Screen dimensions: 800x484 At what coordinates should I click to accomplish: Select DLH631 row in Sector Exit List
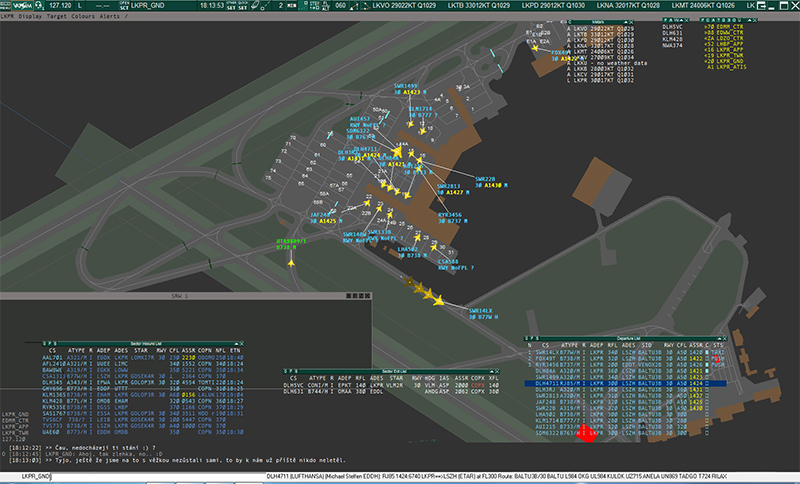pyautogui.click(x=391, y=392)
